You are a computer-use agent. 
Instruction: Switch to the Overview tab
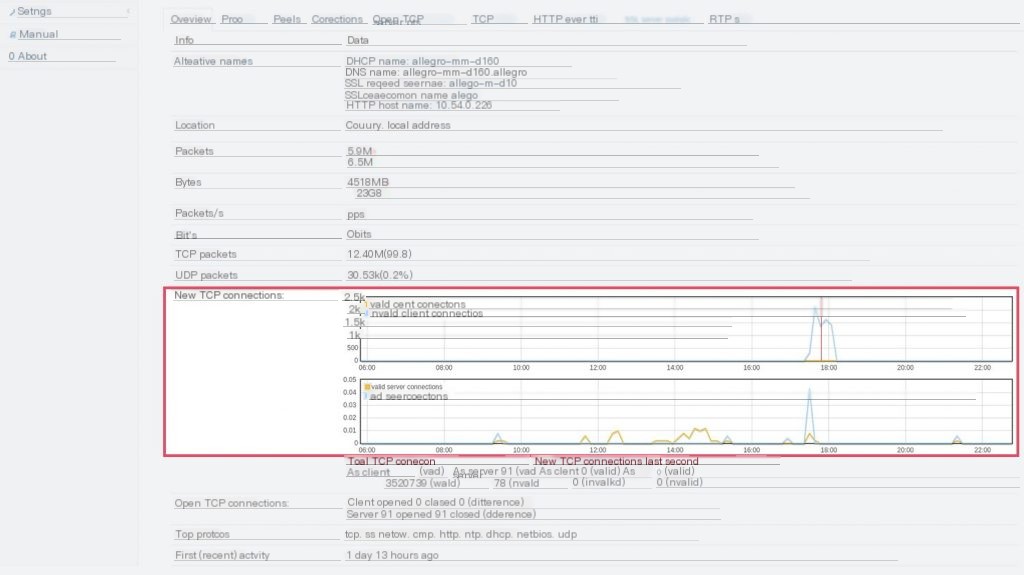click(x=190, y=19)
